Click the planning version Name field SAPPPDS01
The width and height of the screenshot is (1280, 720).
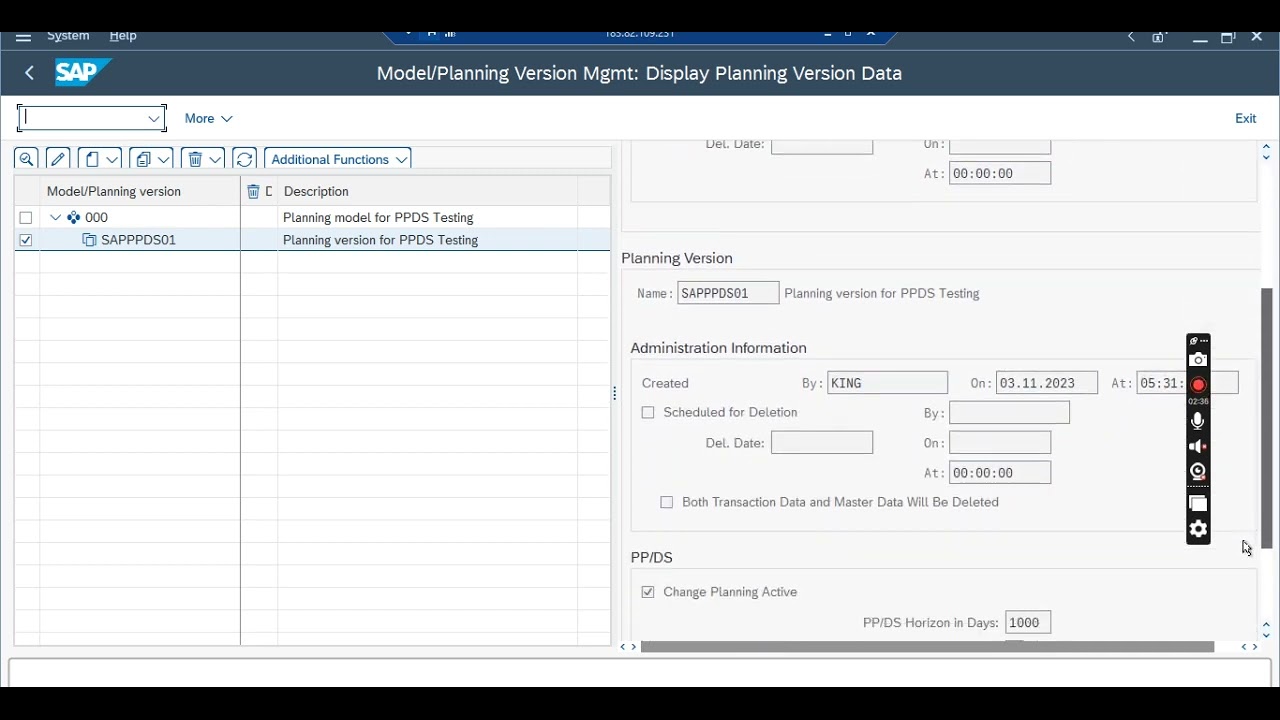(728, 293)
